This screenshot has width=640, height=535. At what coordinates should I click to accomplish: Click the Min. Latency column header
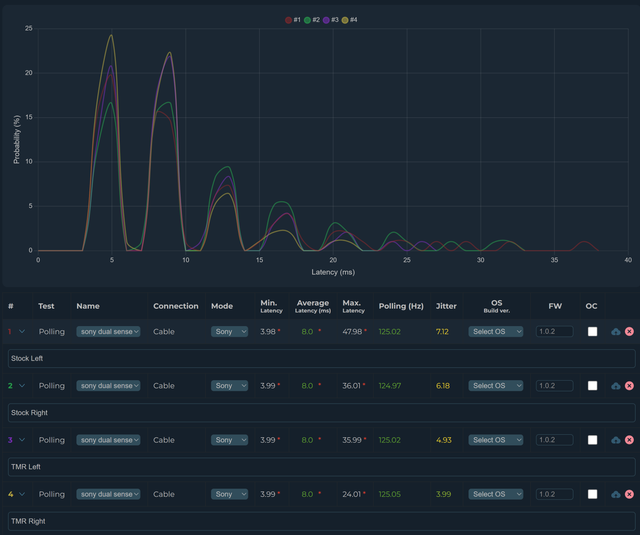(271, 306)
